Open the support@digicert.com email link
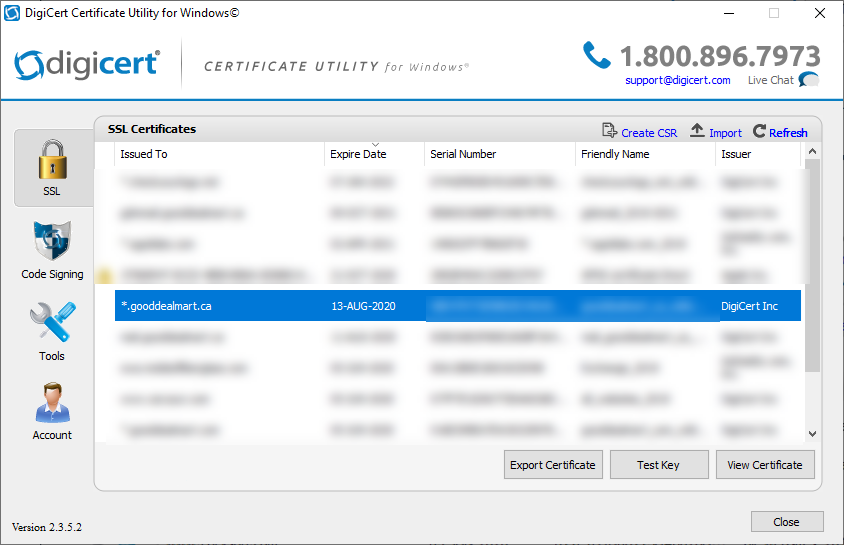Image resolution: width=844 pixels, height=545 pixels. pyautogui.click(x=678, y=80)
